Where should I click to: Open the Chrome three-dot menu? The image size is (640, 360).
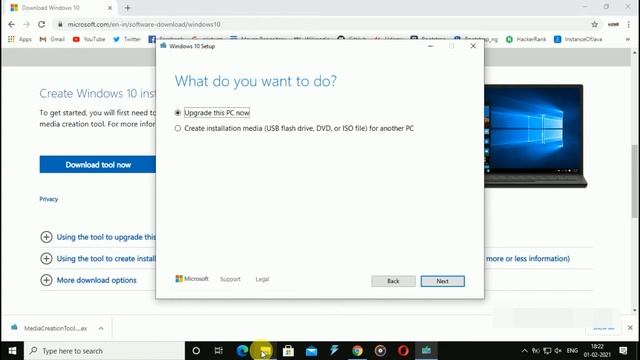tap(629, 24)
